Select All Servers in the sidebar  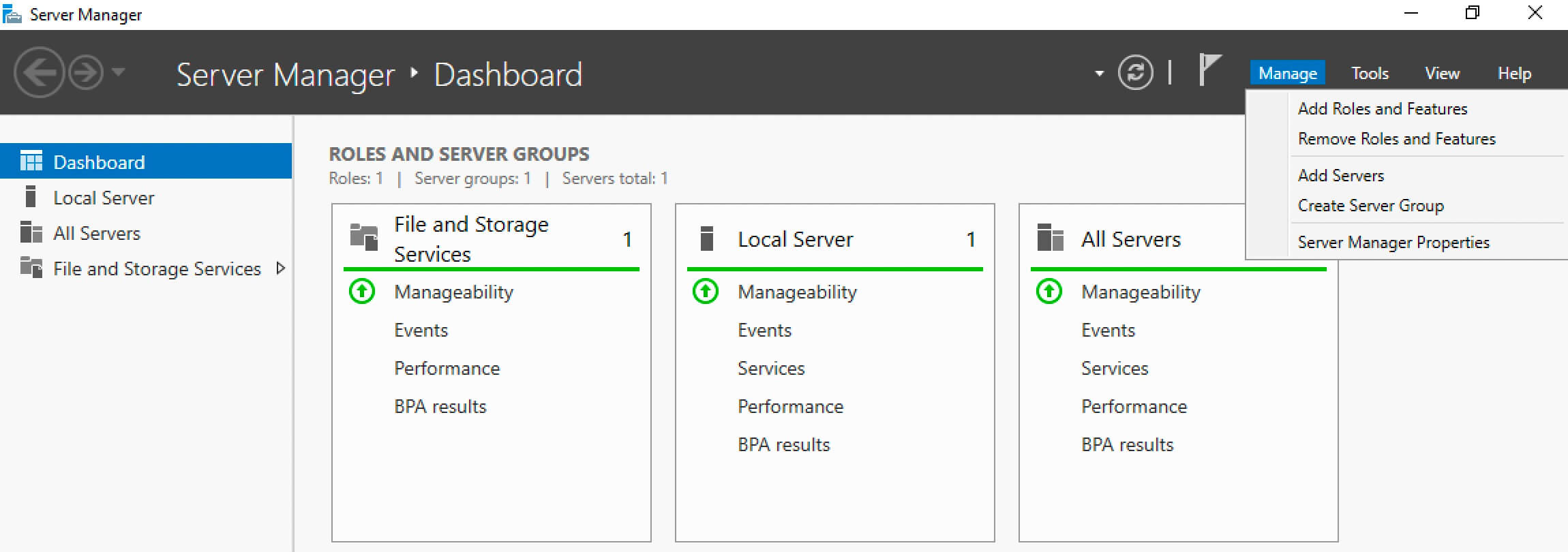click(x=146, y=233)
